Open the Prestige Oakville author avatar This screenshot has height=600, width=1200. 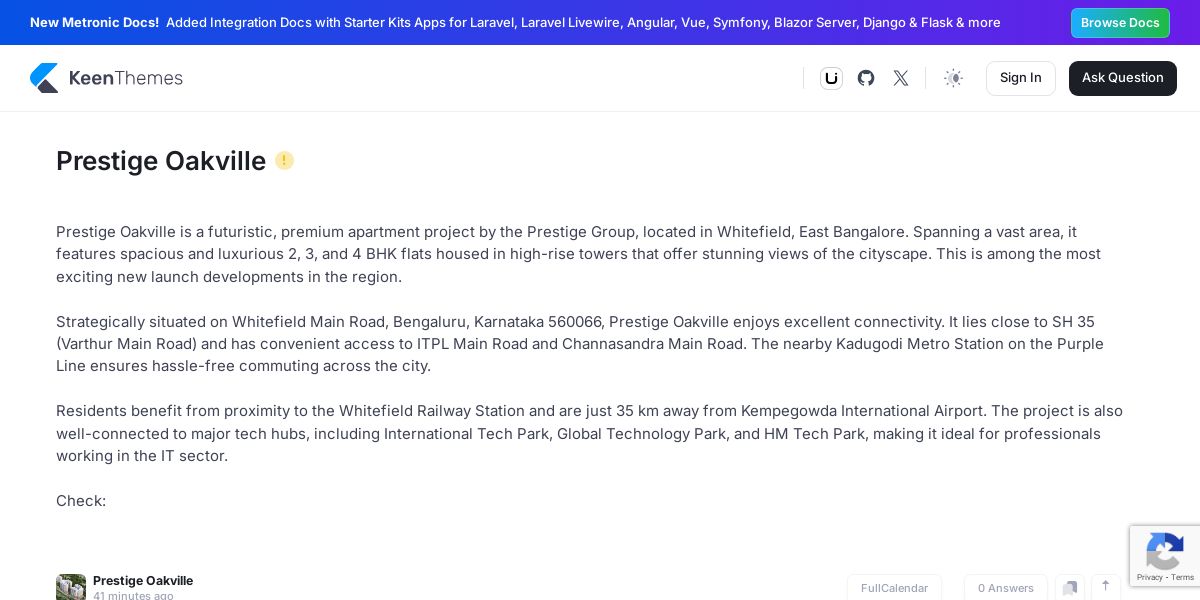point(71,587)
